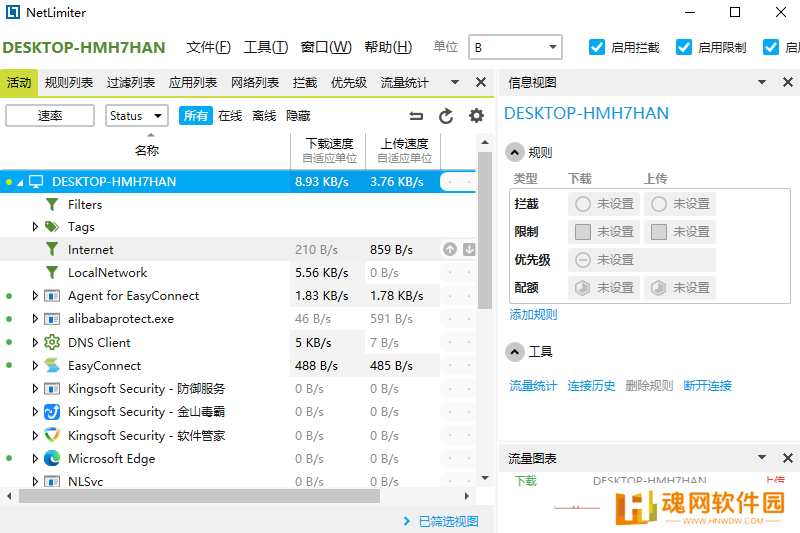800x533 pixels.
Task: Click the Kingsoft Security 防御服务 icon
Action: click(52, 389)
